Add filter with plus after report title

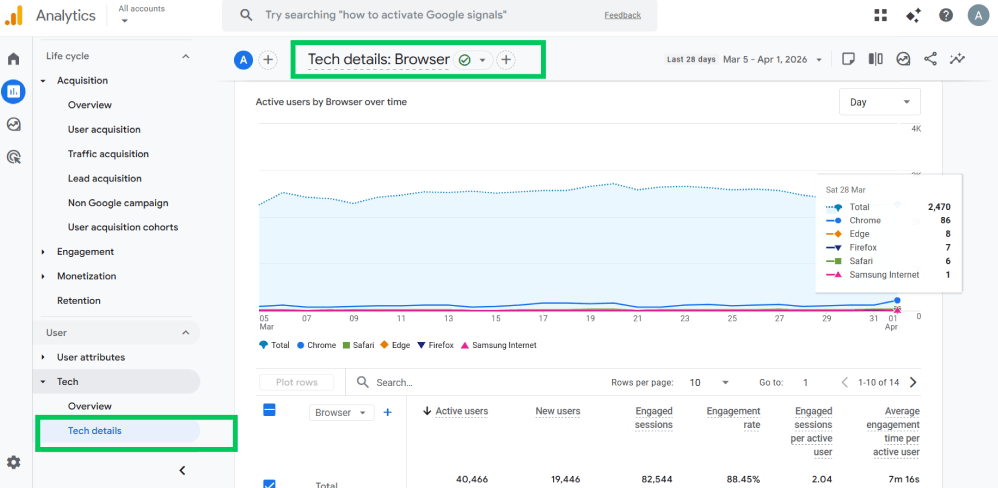pyautogui.click(x=506, y=60)
